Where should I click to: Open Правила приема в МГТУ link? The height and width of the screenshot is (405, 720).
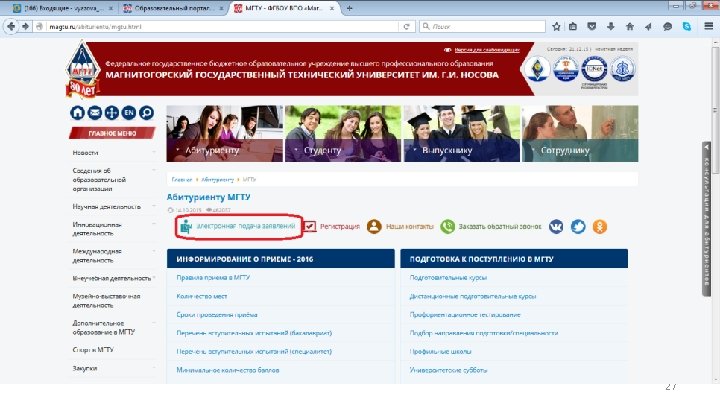[213, 277]
